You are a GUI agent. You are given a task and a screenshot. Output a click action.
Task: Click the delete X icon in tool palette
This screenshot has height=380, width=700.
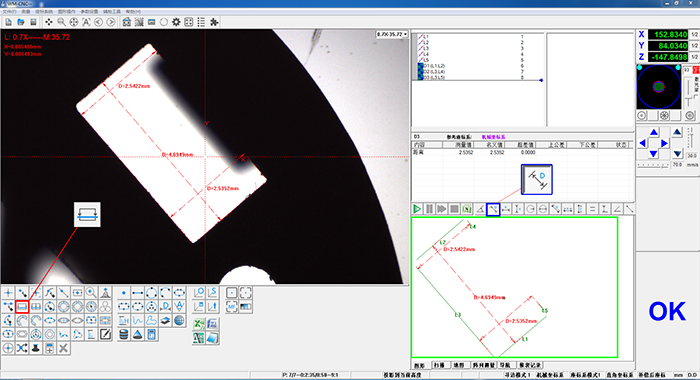(x=63, y=348)
